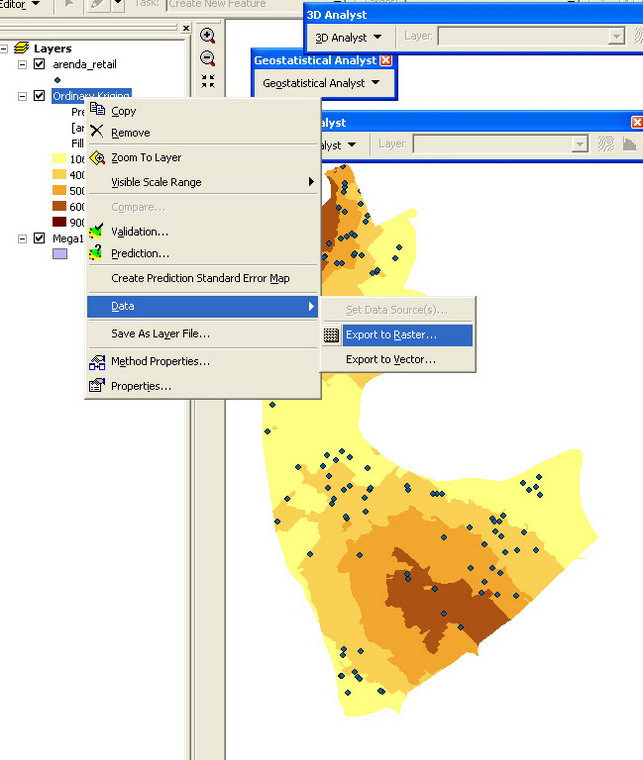Close the Geostatistical Analyst toolbar

[386, 60]
